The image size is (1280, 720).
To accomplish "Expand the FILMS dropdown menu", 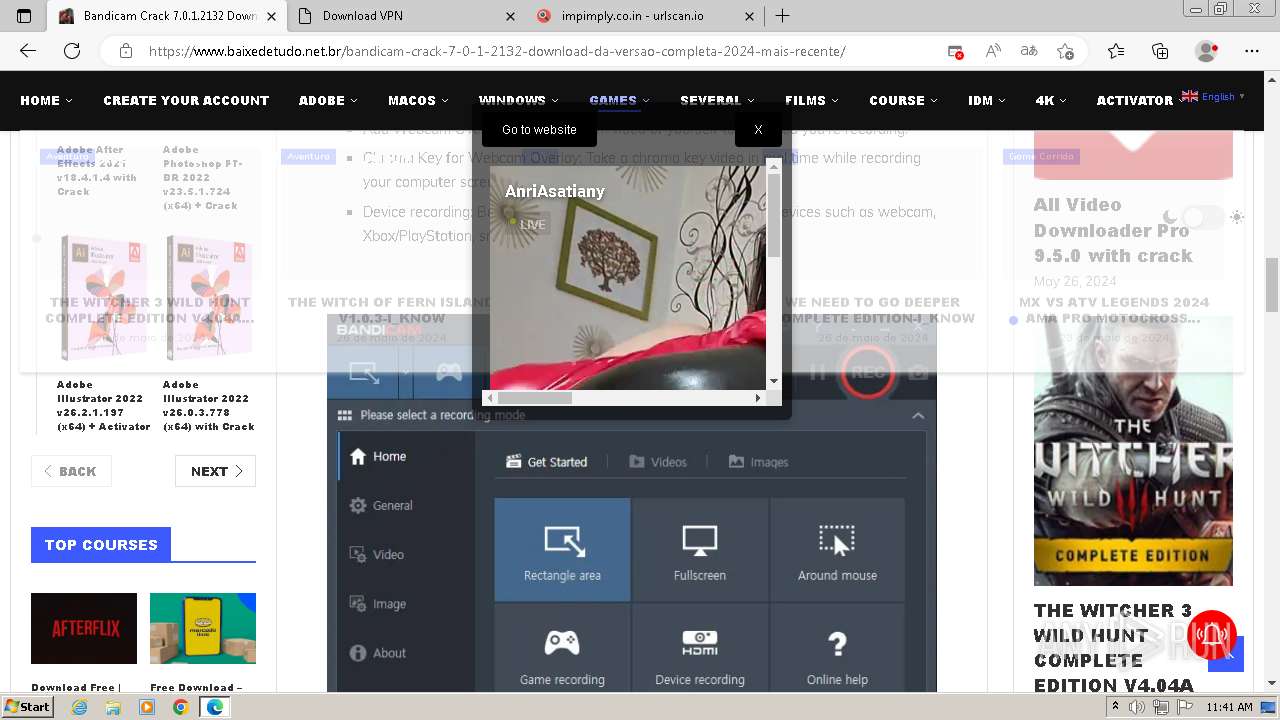I will pyautogui.click(x=812, y=100).
